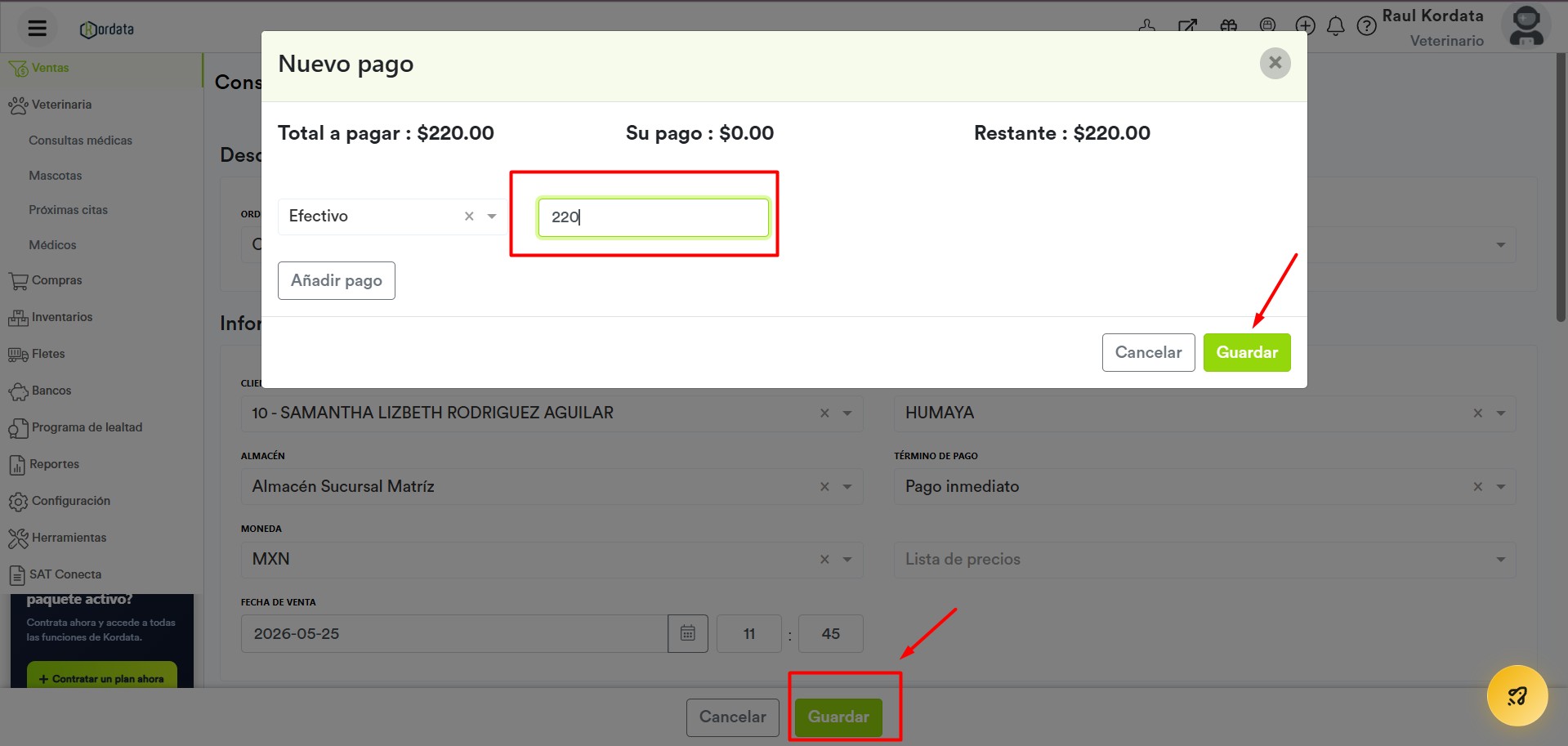Click the hour field showing 11
The width and height of the screenshot is (1568, 746).
[749, 633]
